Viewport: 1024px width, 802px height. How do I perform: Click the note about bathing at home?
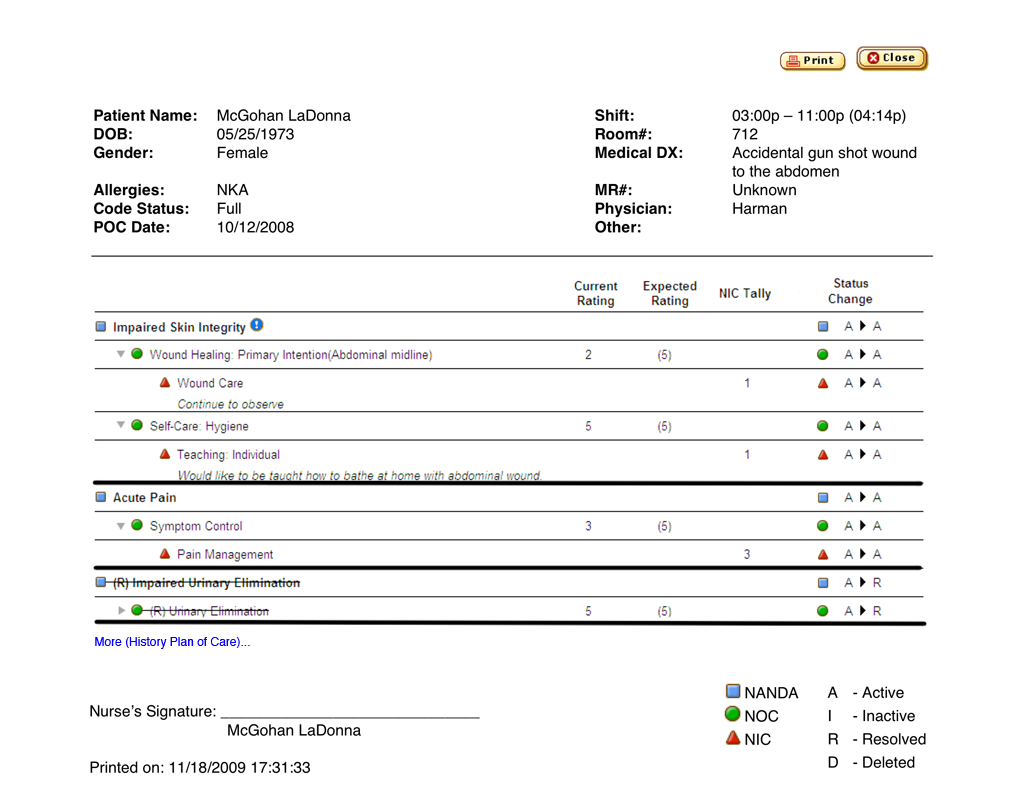(x=360, y=475)
